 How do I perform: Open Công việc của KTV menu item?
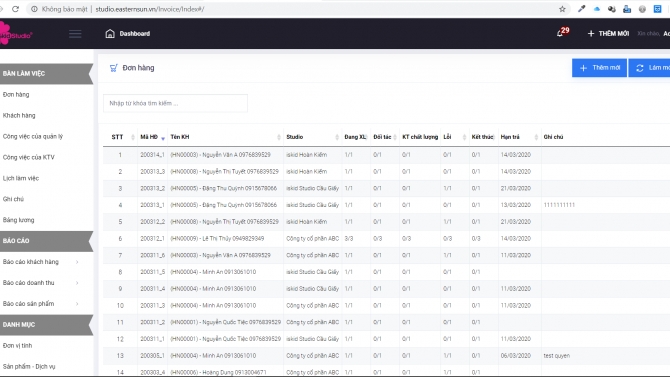[x=28, y=157]
